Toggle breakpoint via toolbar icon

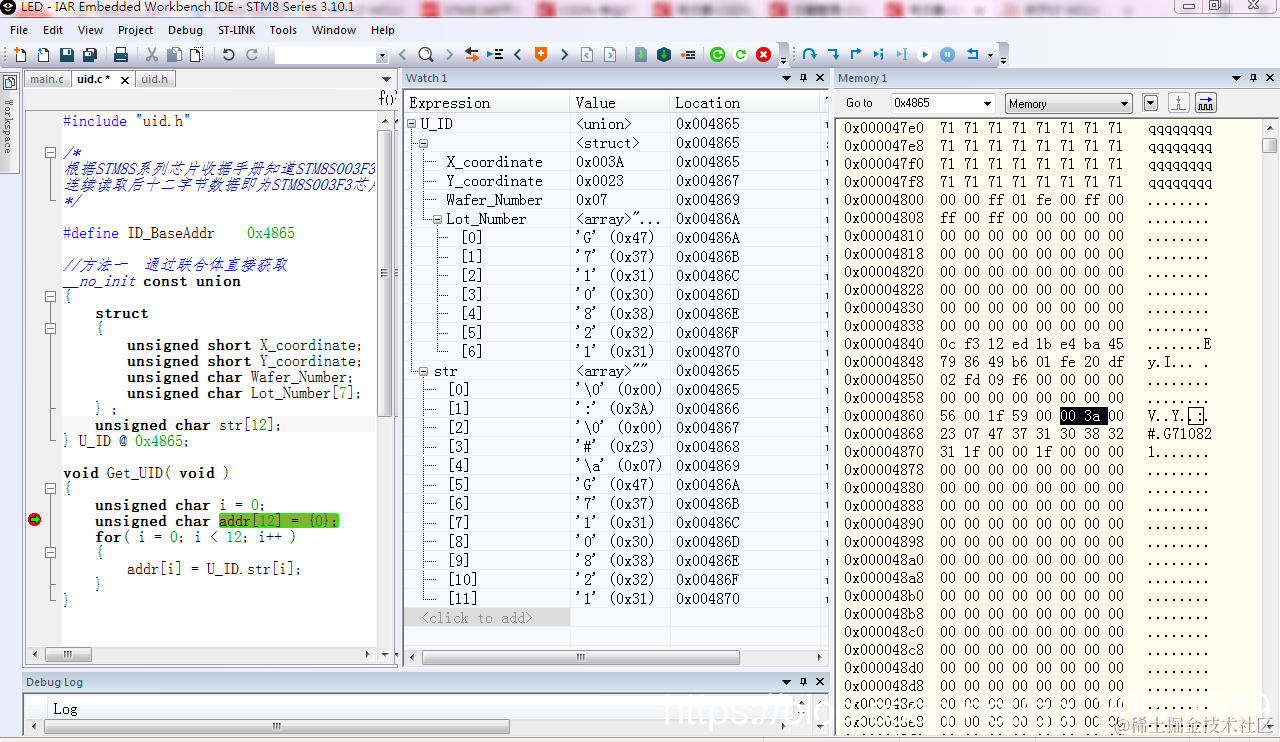(x=688, y=55)
